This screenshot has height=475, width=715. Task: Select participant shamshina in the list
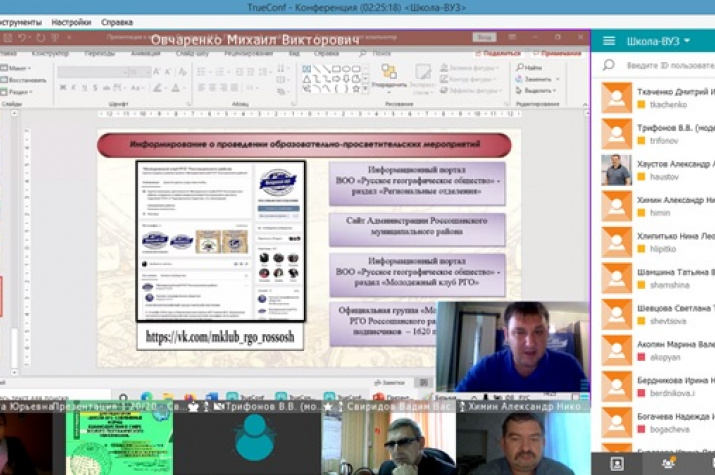tap(658, 278)
